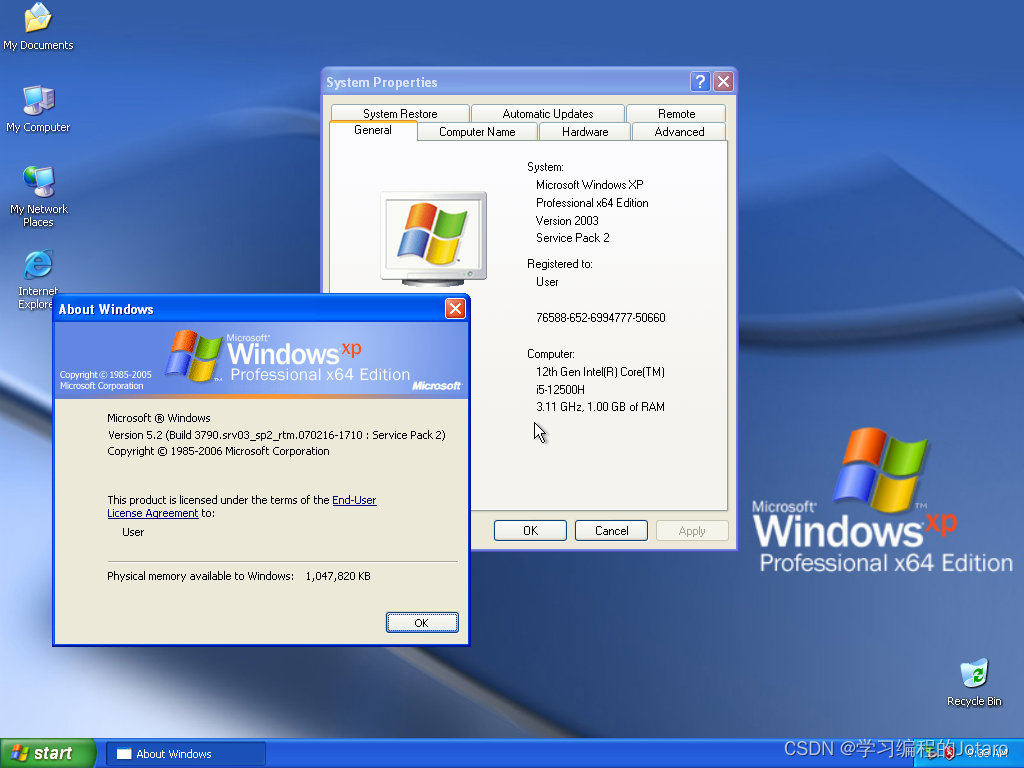The width and height of the screenshot is (1024, 768).
Task: Select the General tab
Action: coord(373,130)
